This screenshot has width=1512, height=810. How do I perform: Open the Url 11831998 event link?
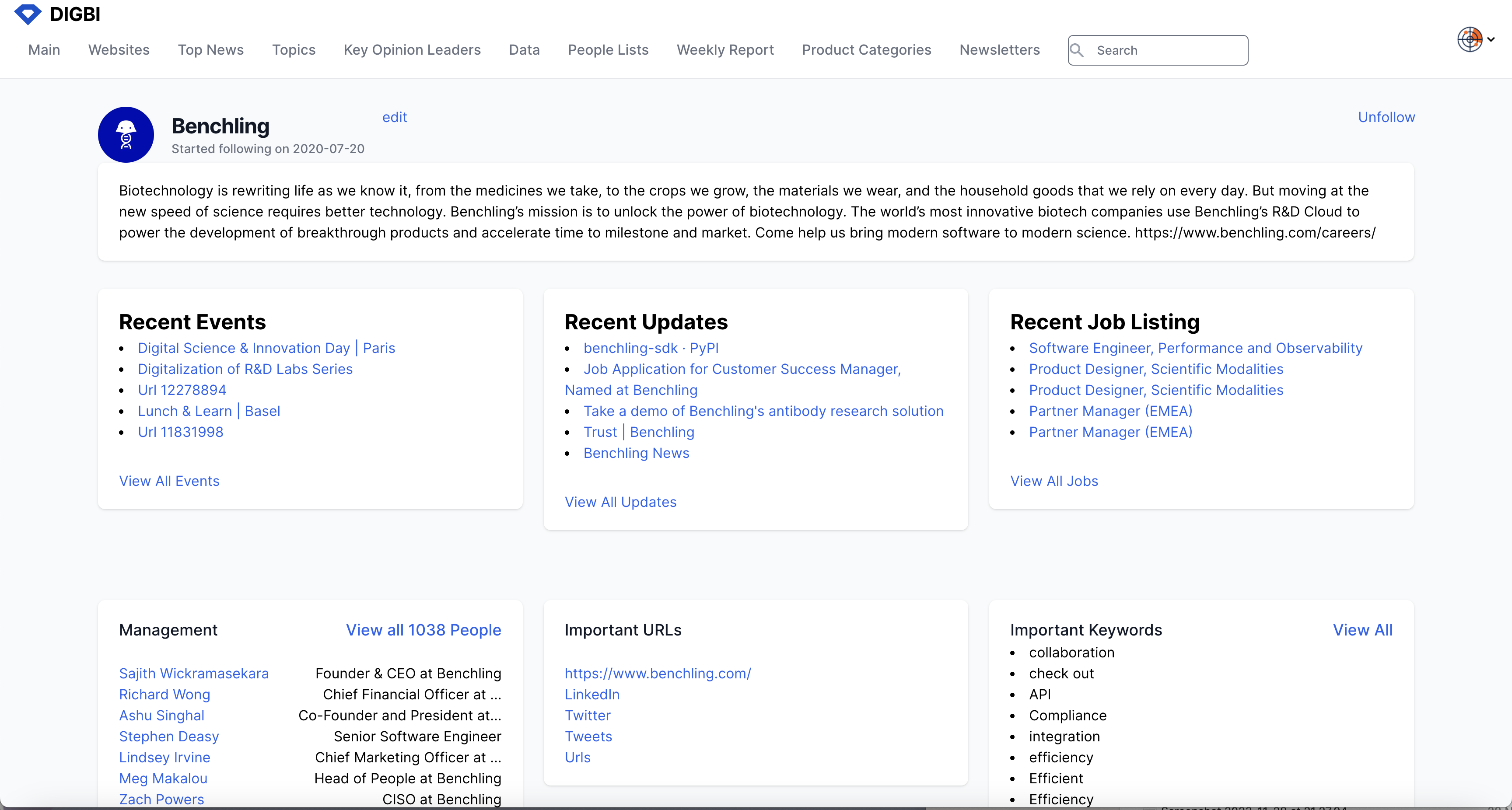pos(181,432)
